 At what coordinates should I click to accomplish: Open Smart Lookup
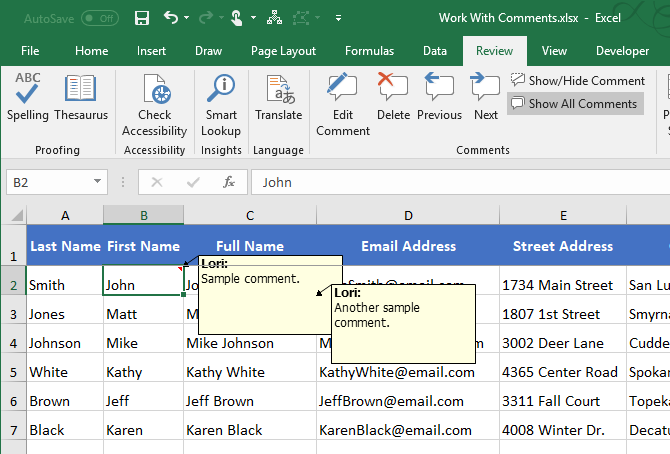(x=221, y=98)
